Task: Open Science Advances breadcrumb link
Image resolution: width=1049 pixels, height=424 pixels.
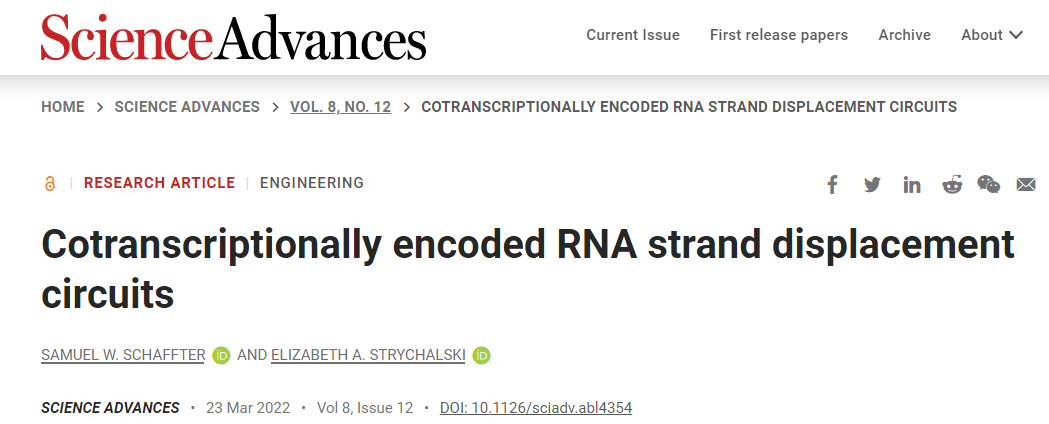Action: coord(187,107)
